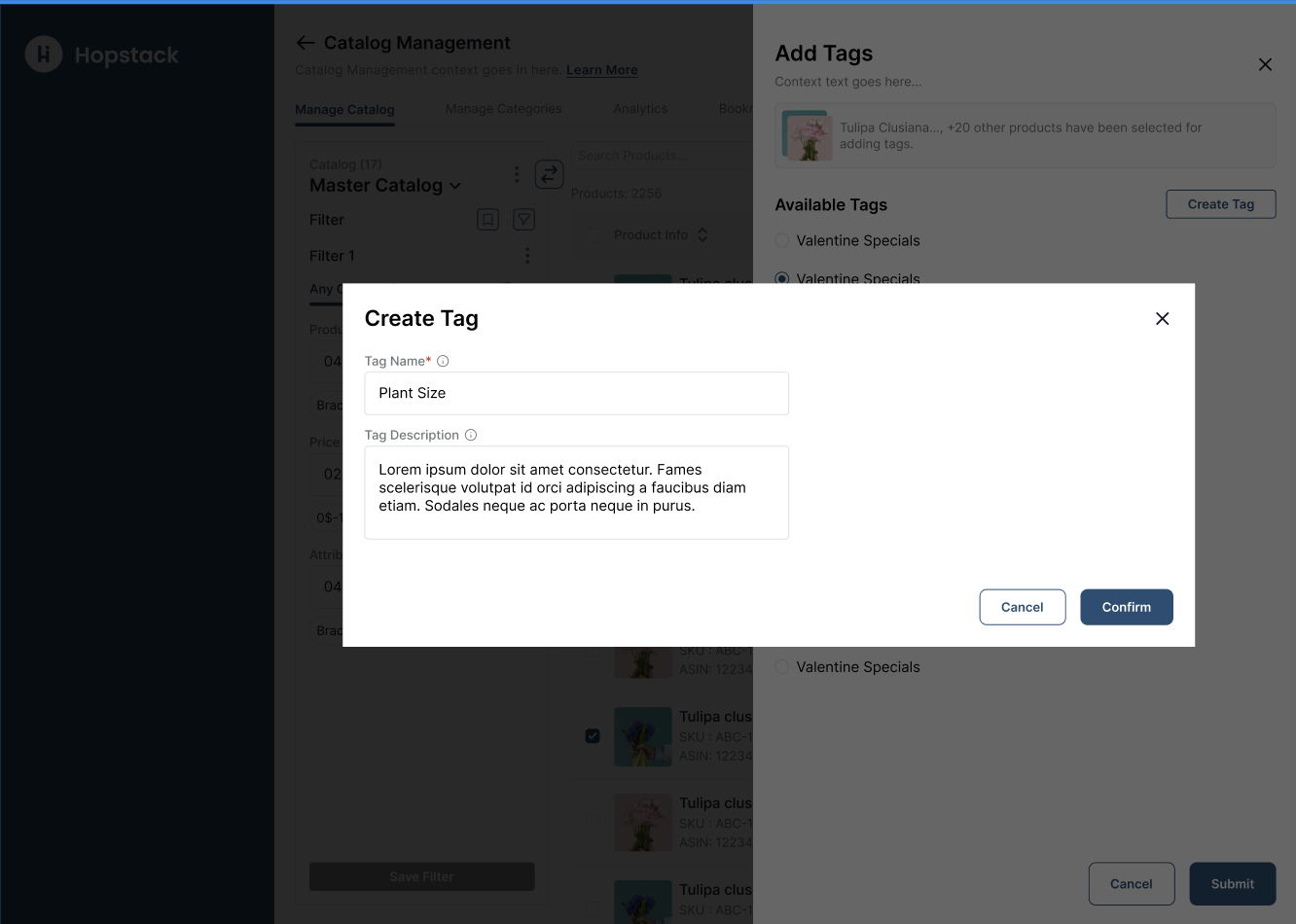Select the last Valentine Specials radio button
The height and width of the screenshot is (924, 1296).
(782, 667)
